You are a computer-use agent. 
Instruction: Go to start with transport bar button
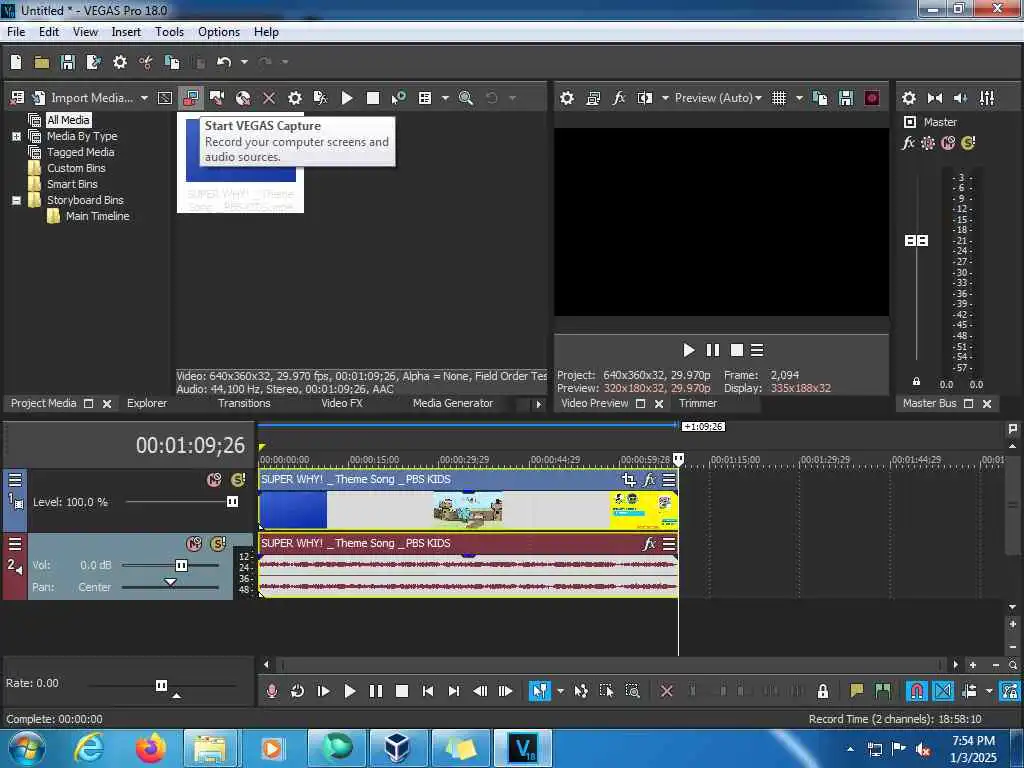pyautogui.click(x=428, y=691)
